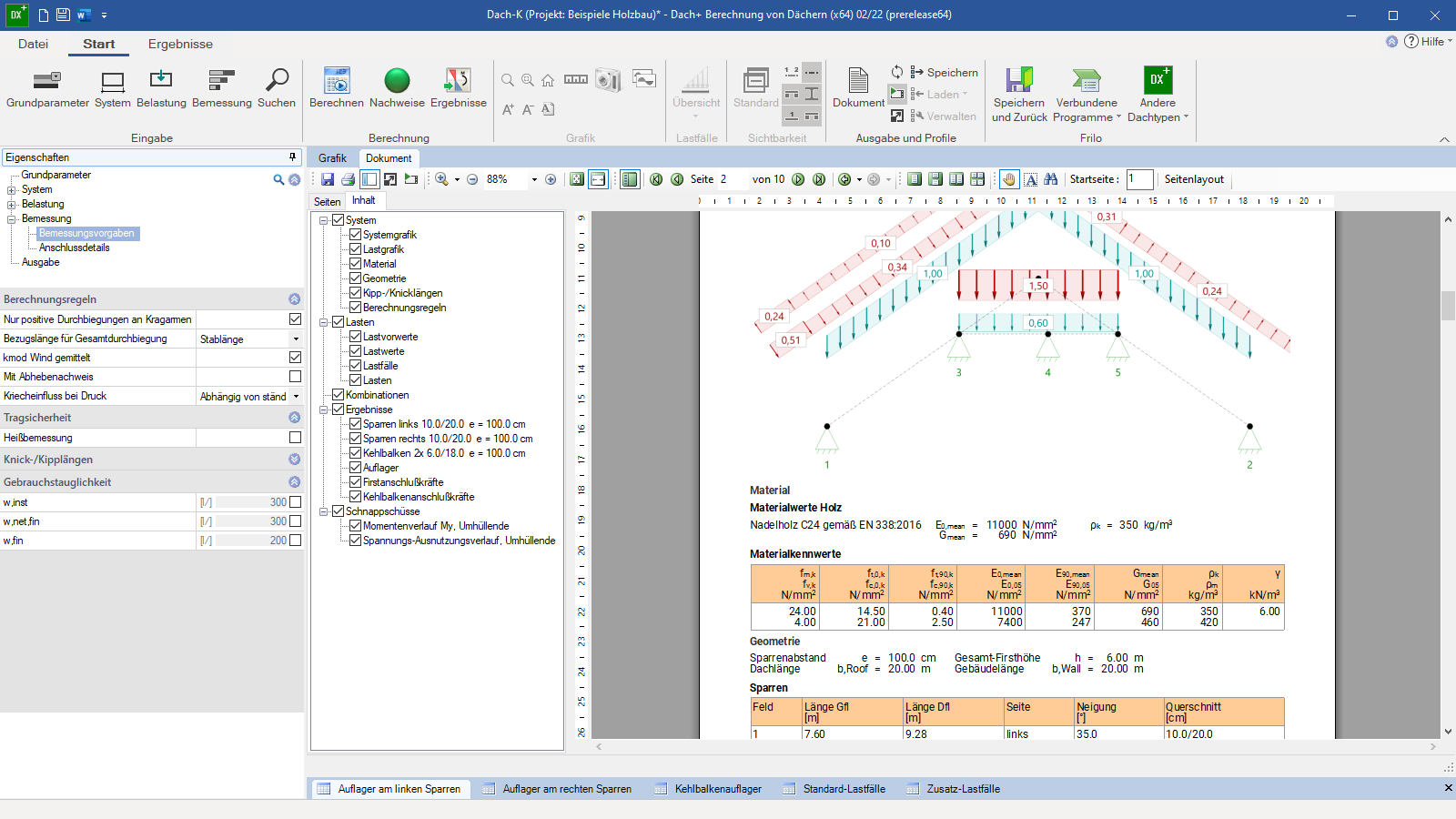1456x819 pixels.
Task: Enable the w,inst limit checkbox
Action: pos(295,502)
